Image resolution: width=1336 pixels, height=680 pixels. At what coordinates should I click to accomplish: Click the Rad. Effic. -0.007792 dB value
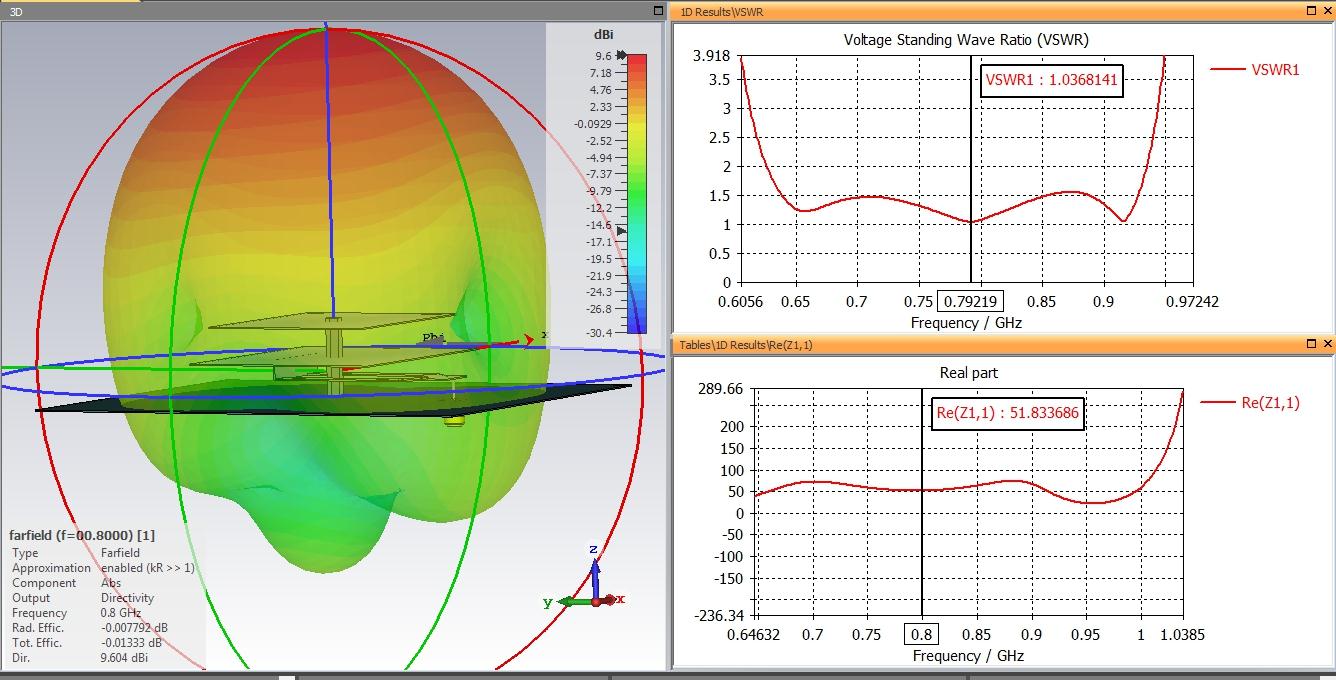click(134, 628)
